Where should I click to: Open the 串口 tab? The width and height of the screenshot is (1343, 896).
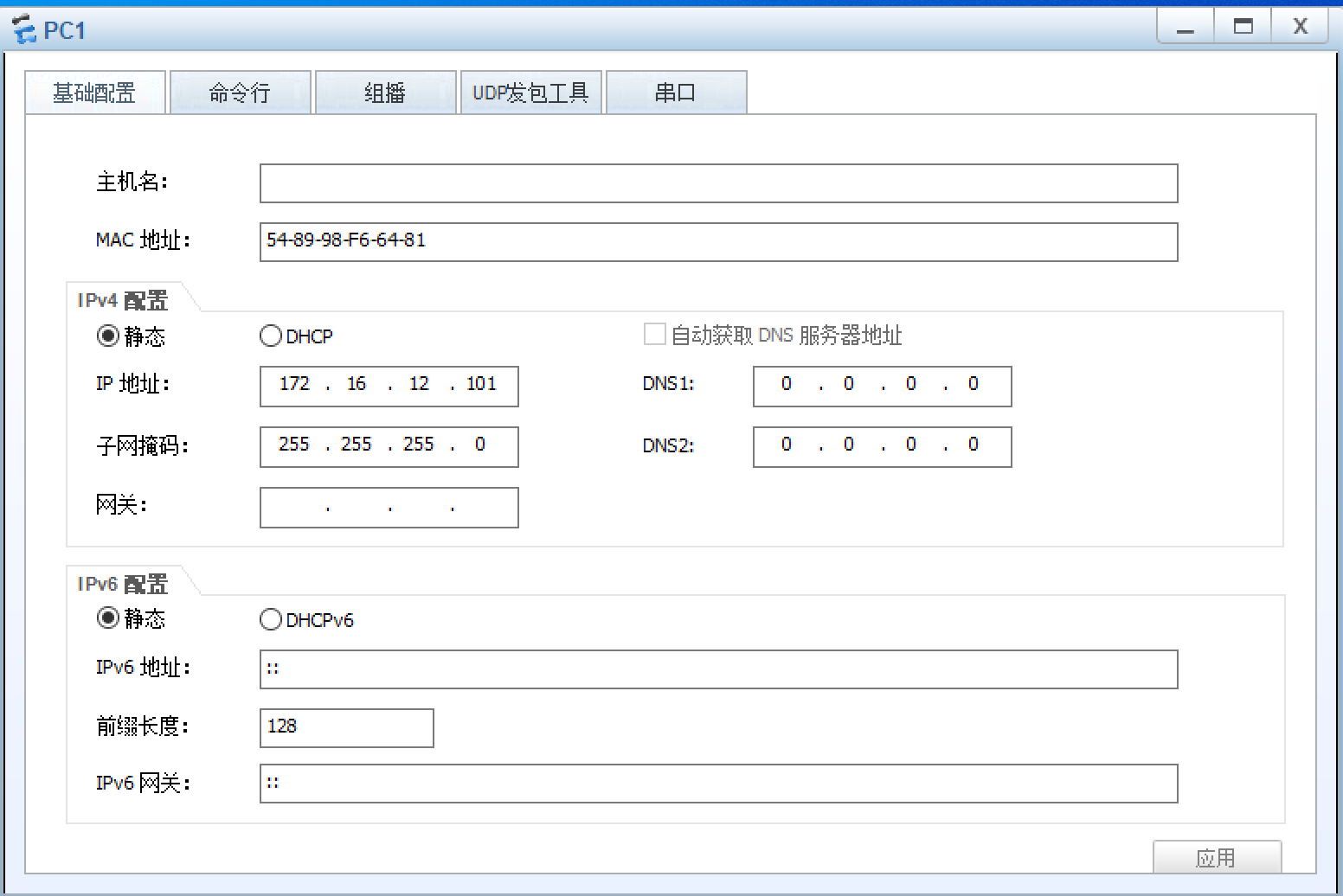tap(676, 93)
